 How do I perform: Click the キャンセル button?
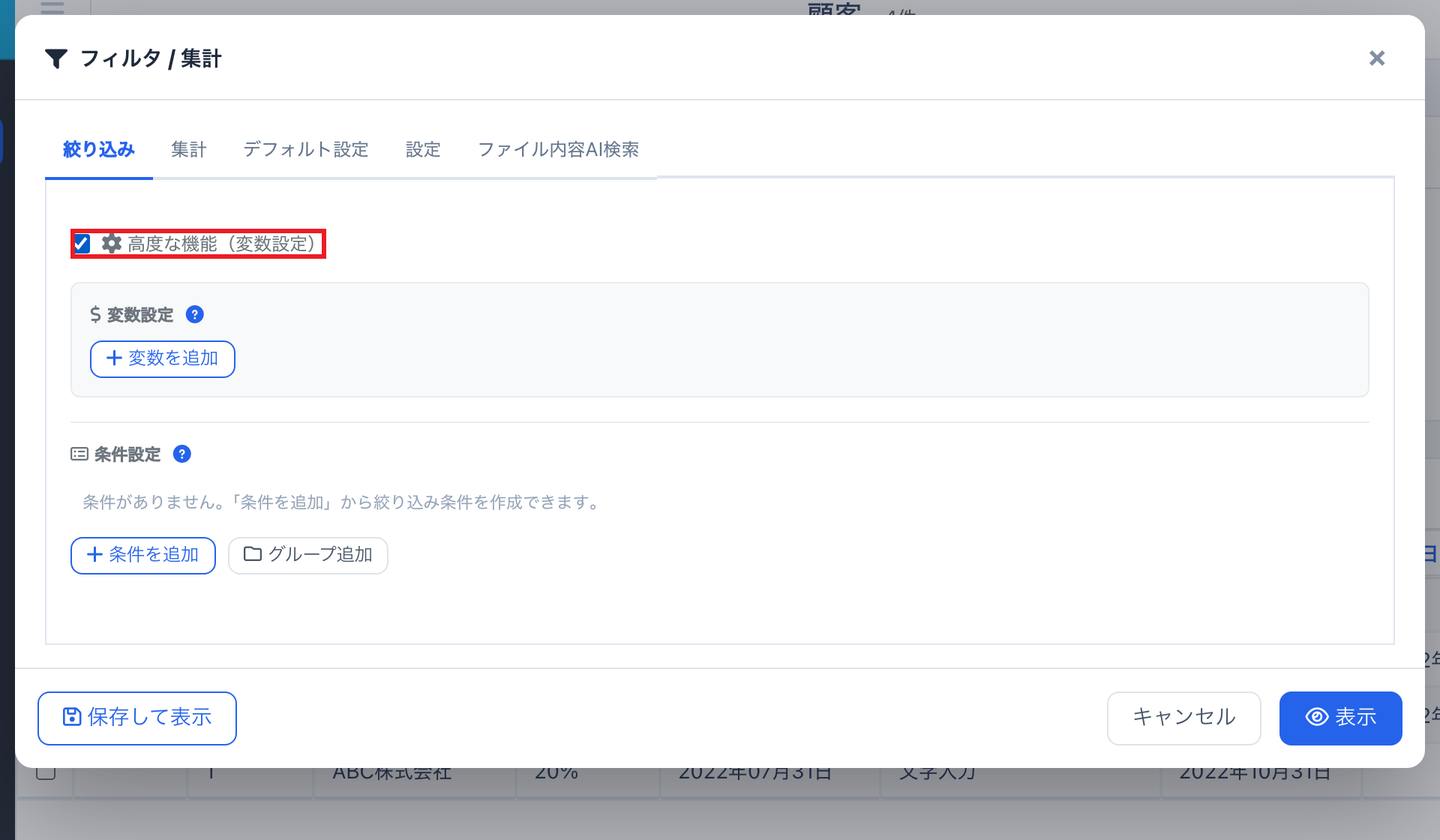[1184, 718]
